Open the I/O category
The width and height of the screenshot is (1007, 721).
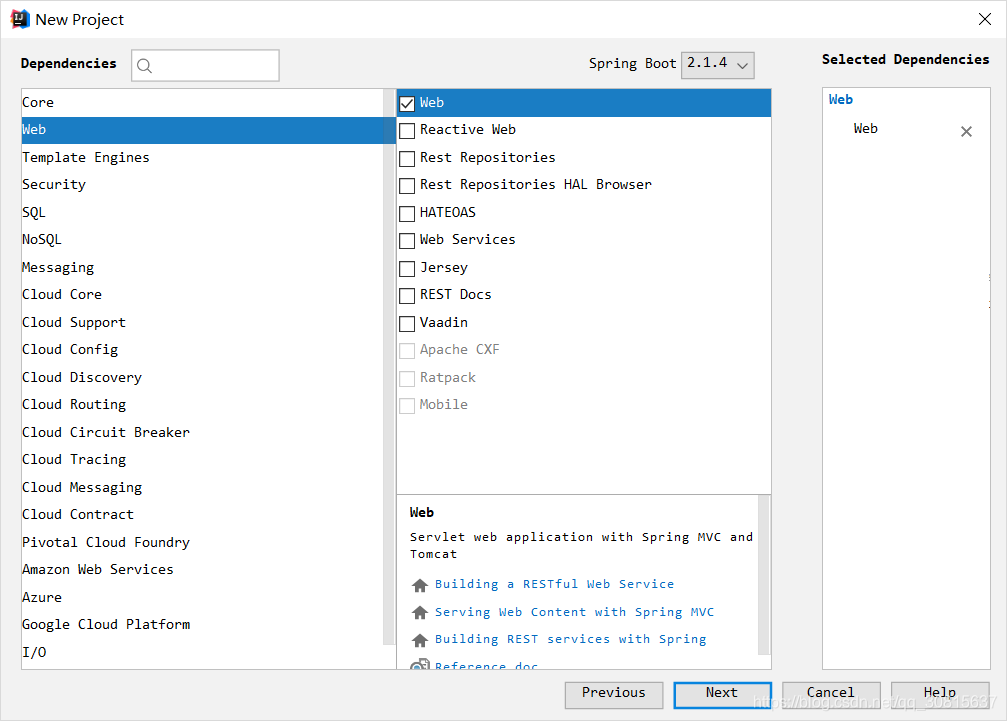pyautogui.click(x=202, y=652)
